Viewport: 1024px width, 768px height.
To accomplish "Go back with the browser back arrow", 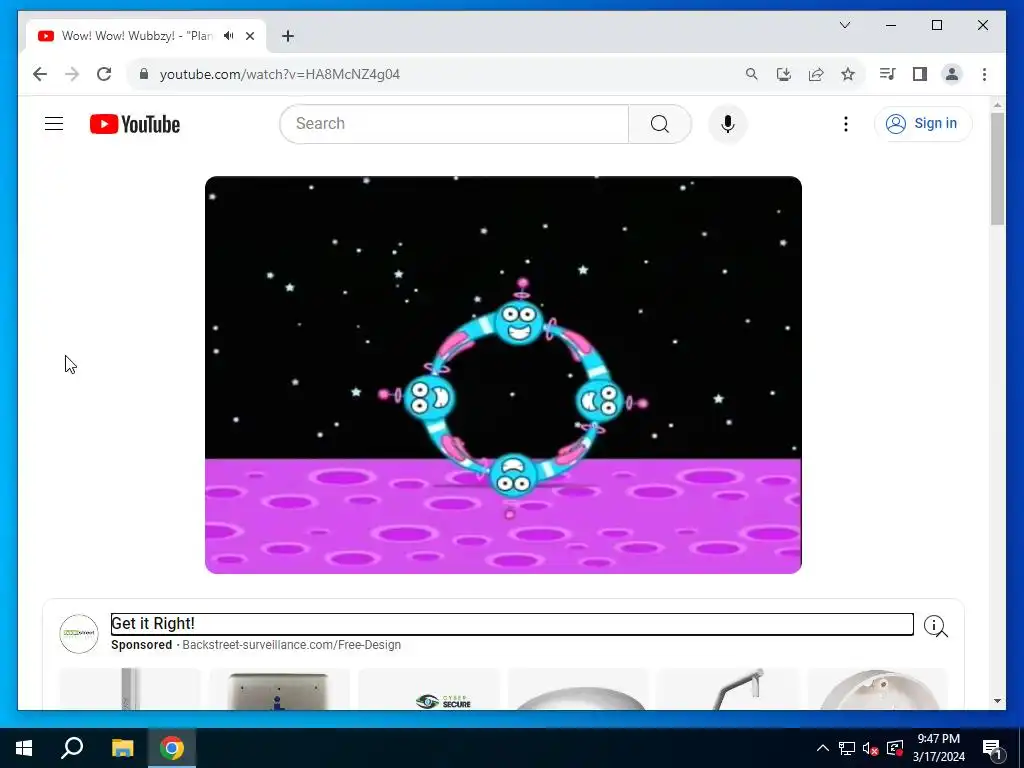I will [40, 74].
